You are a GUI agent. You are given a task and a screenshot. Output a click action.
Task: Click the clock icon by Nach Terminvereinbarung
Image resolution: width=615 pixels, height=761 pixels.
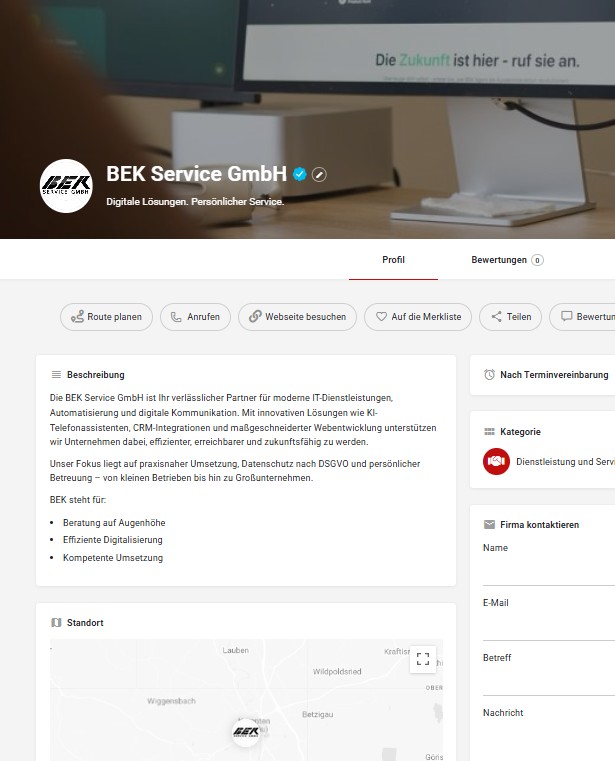click(x=489, y=375)
